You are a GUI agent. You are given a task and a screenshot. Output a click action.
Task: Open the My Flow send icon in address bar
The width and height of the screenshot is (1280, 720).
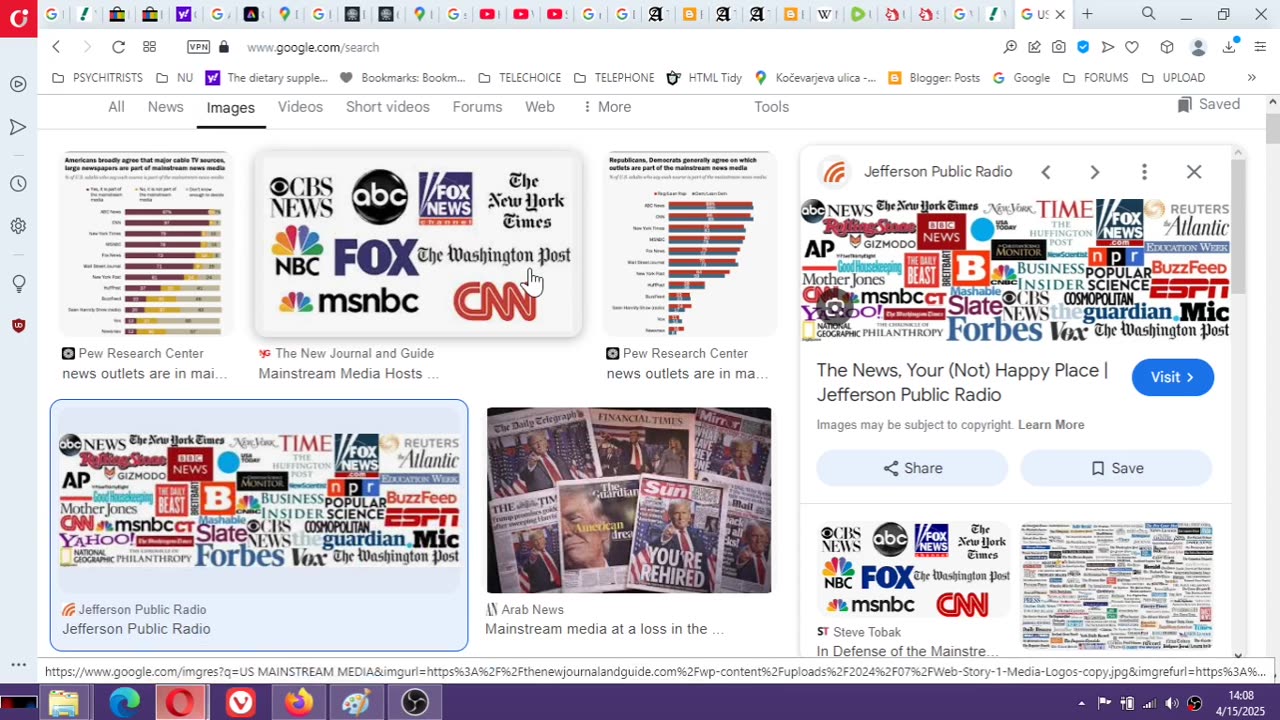click(x=1107, y=47)
